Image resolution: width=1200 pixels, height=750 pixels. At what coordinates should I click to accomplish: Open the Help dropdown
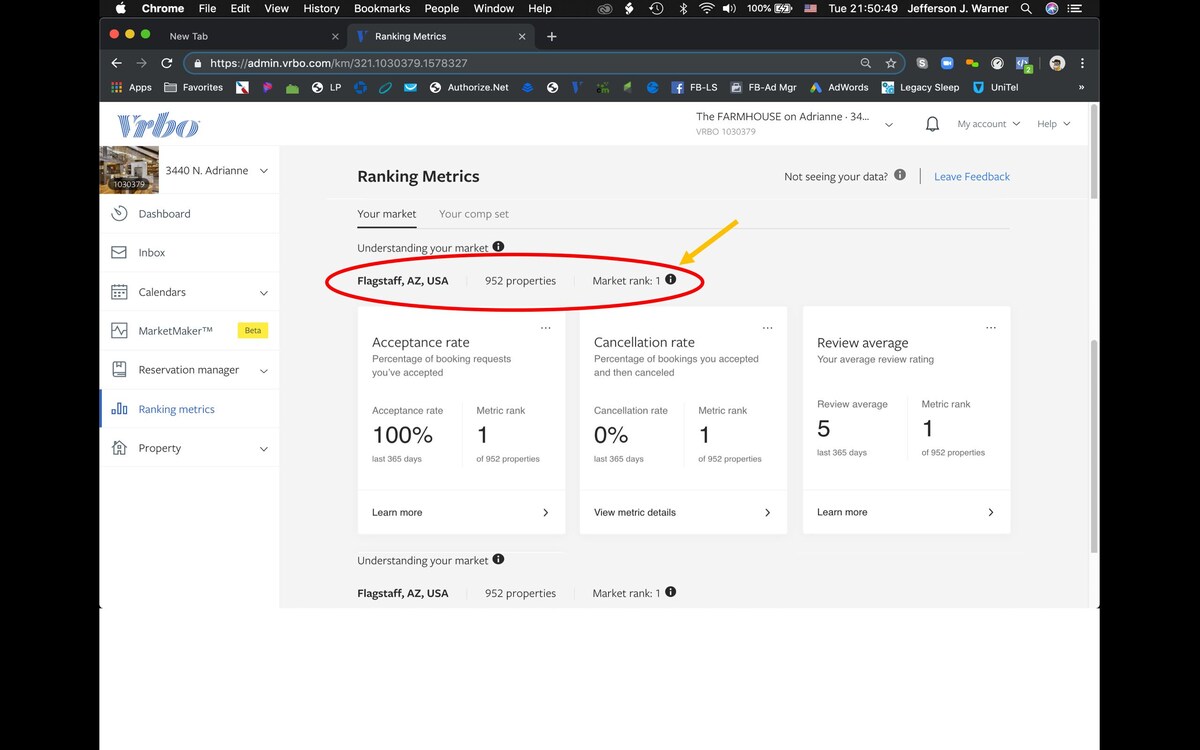[1053, 124]
